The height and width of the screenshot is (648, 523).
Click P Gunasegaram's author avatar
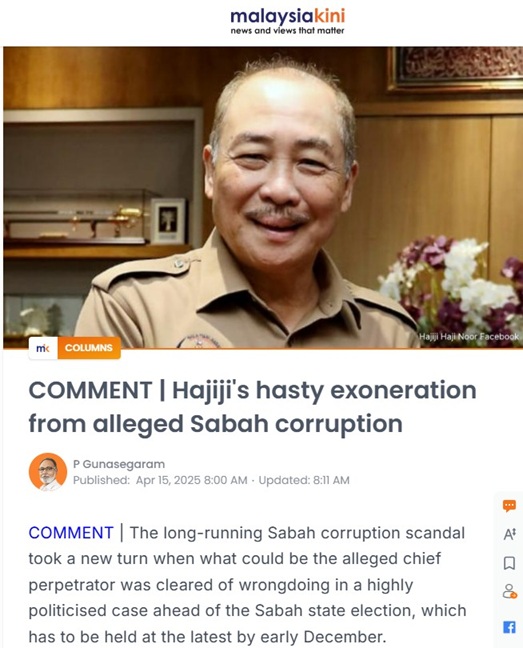(x=48, y=472)
